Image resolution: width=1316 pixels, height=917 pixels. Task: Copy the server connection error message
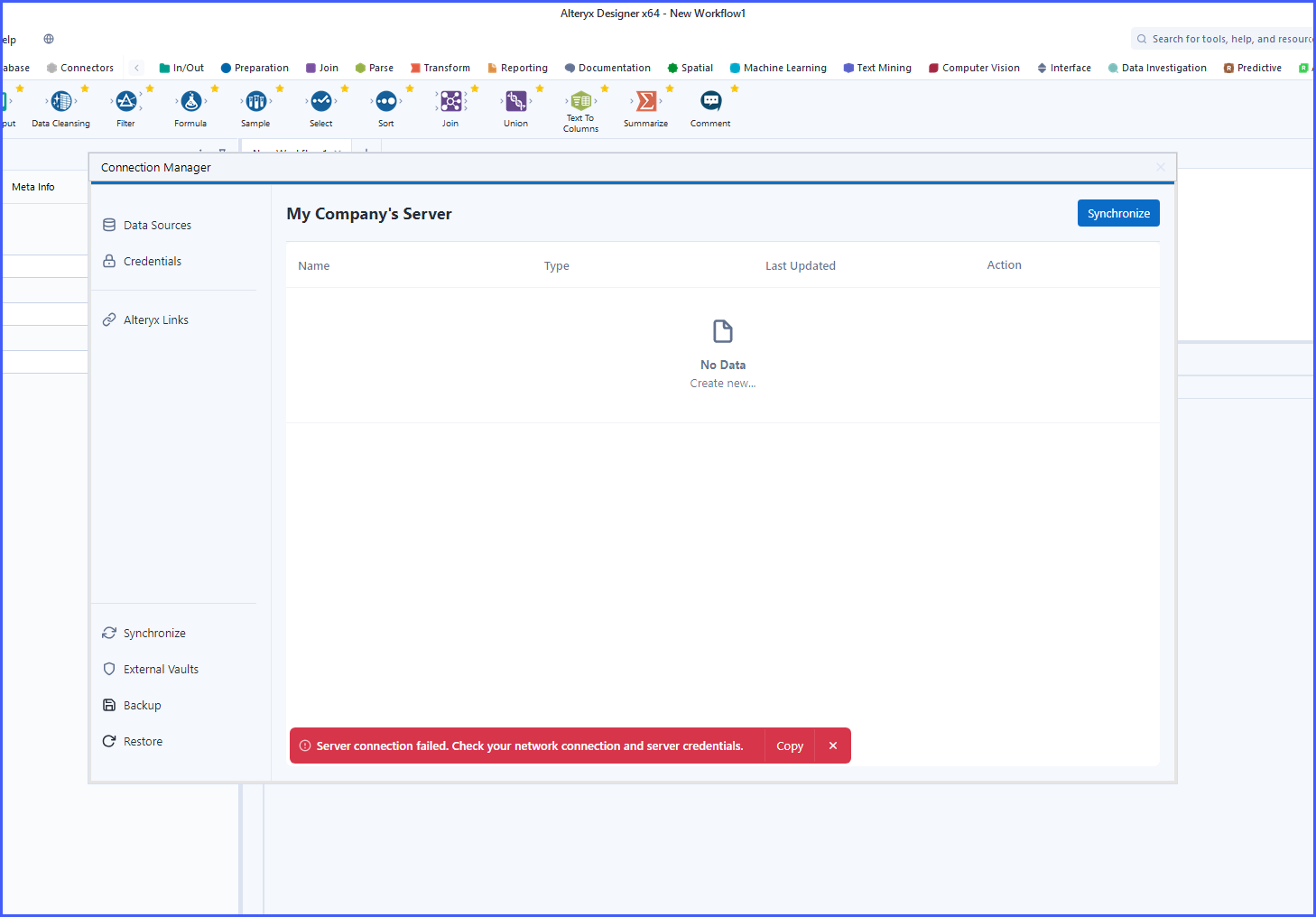click(790, 746)
